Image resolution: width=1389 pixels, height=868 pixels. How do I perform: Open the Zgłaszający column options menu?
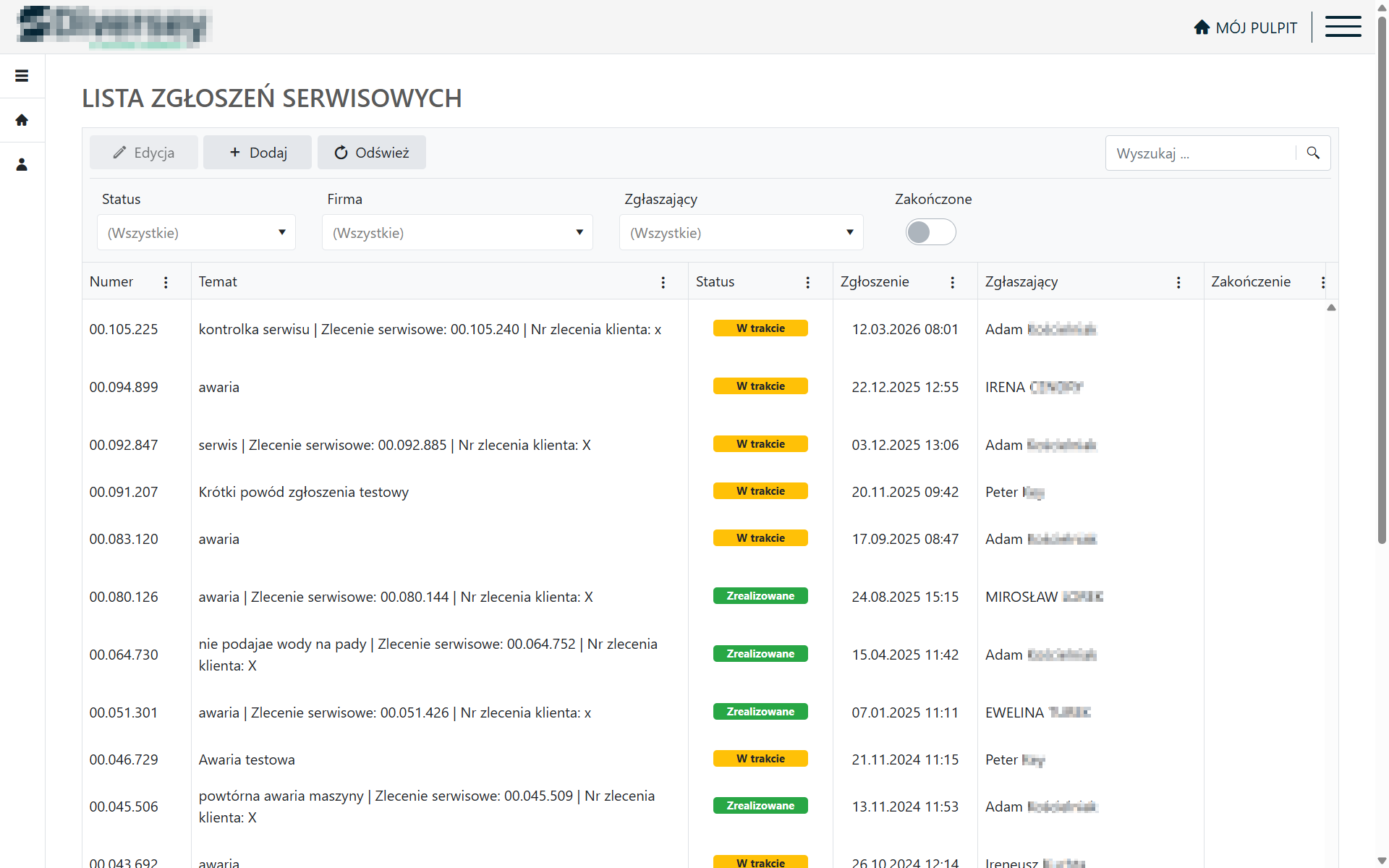pos(1178,283)
